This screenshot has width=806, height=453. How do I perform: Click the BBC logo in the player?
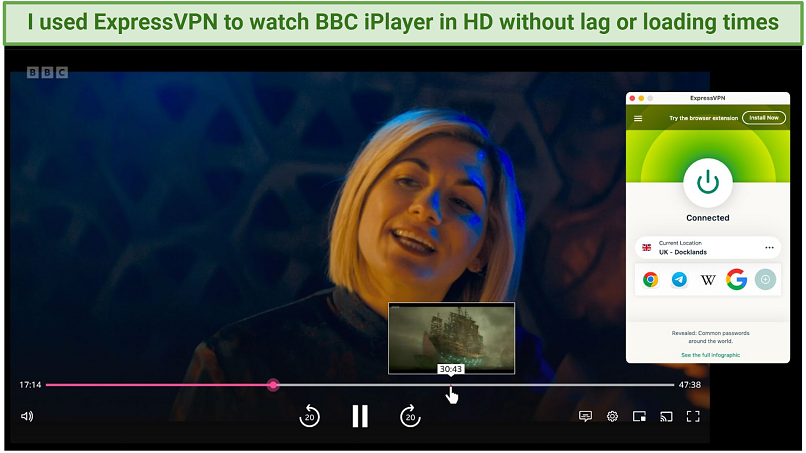point(47,73)
